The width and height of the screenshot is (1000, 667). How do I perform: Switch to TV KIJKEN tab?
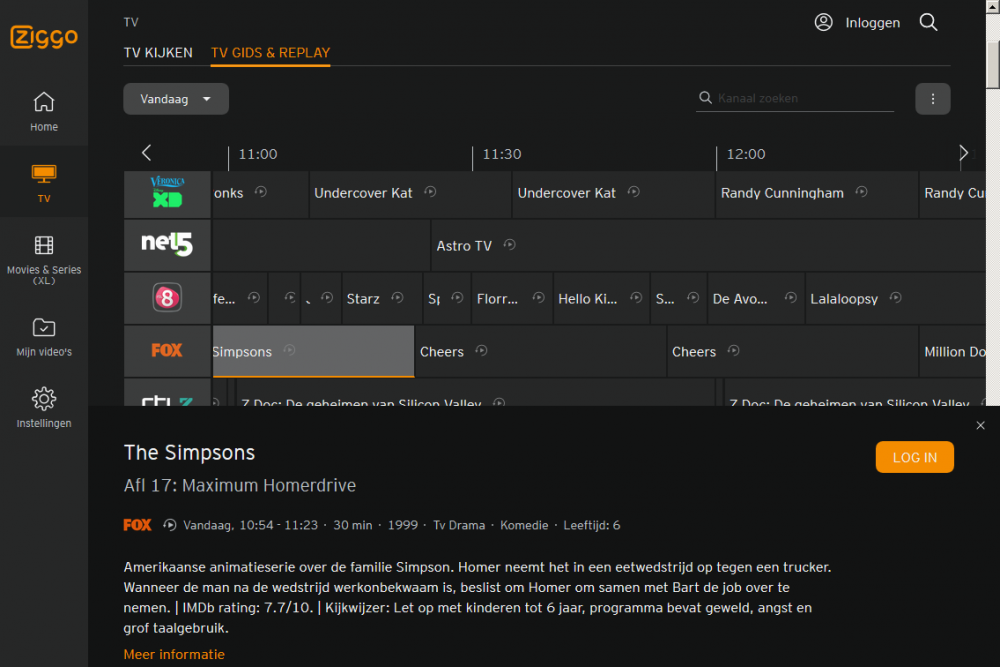point(158,53)
